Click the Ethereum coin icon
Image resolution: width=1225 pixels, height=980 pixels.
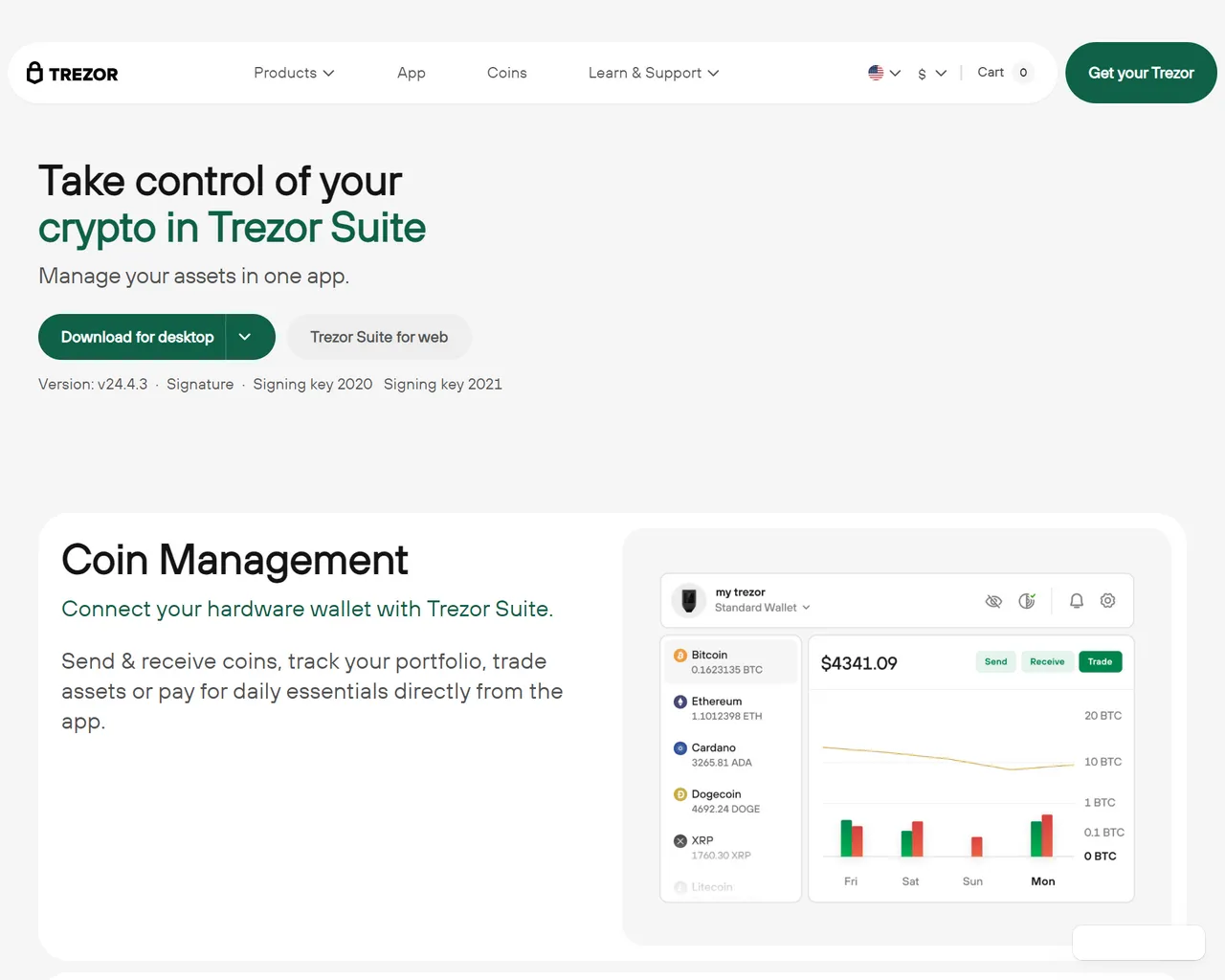(x=680, y=702)
